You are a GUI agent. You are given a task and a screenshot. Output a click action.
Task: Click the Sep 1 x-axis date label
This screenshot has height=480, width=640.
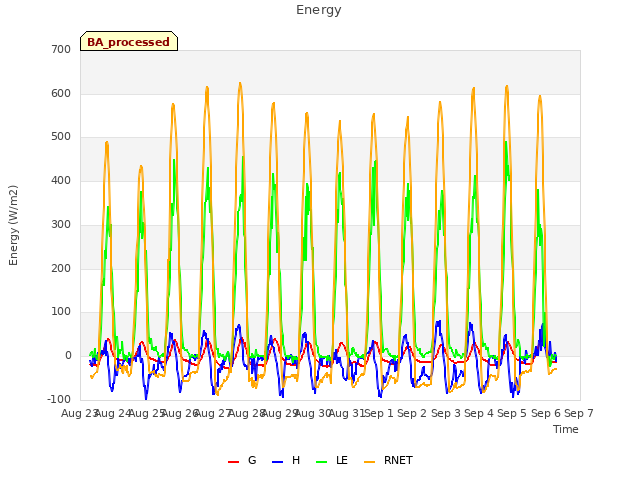coord(379,413)
